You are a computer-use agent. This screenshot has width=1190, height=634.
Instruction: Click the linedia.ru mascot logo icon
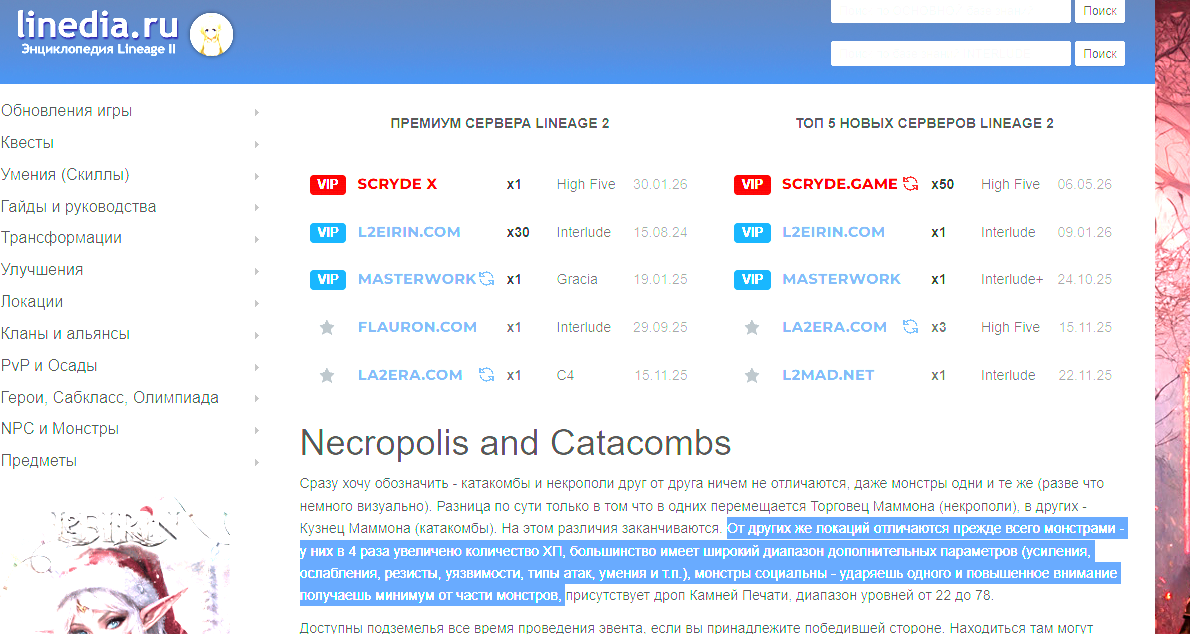[x=211, y=35]
